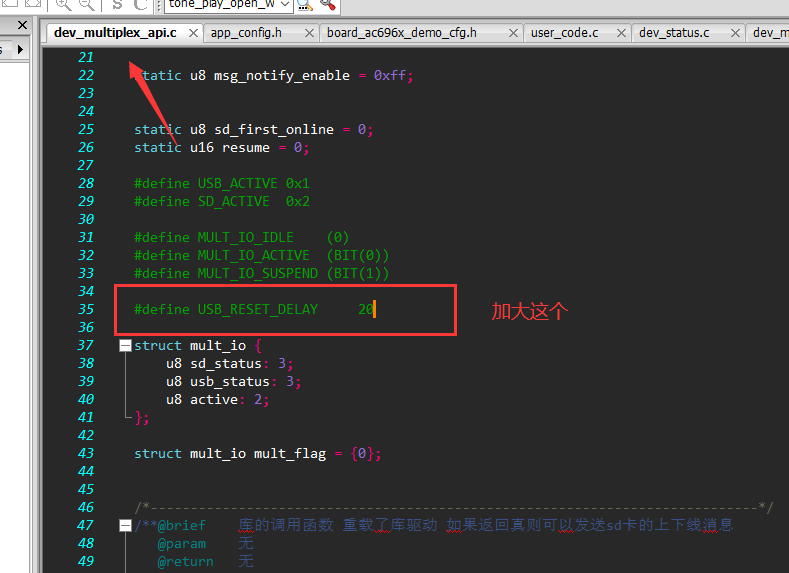Click the mult_io struct name on line 37
This screenshot has height=573, width=789.
tap(218, 346)
